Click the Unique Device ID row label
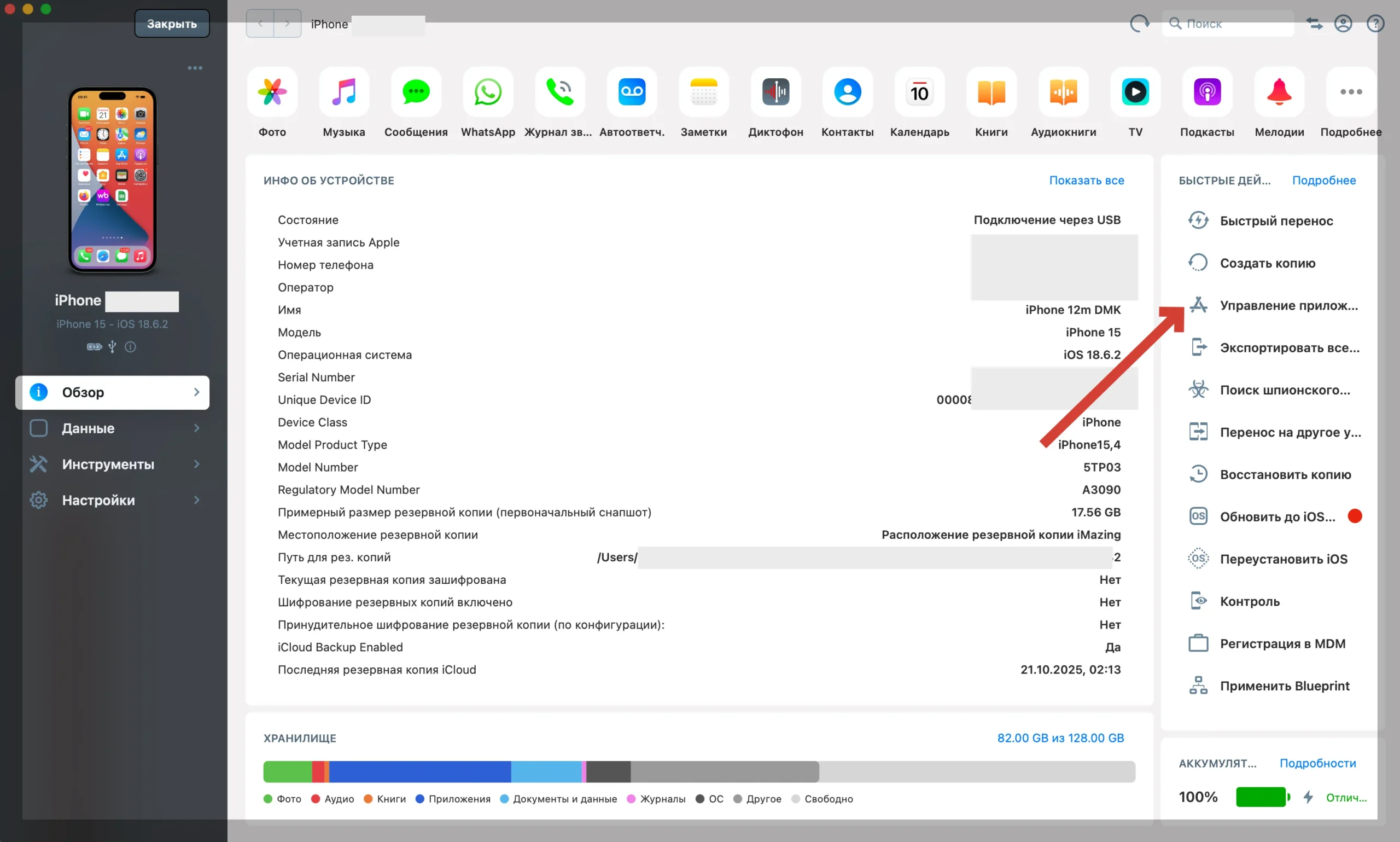Image resolution: width=1400 pixels, height=842 pixels. point(324,400)
